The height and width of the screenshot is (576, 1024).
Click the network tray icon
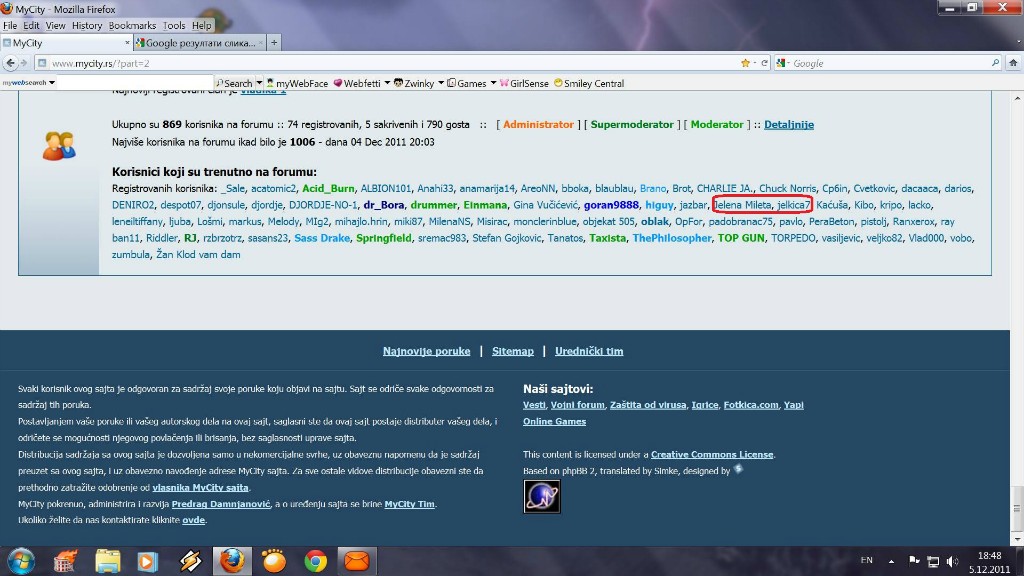point(933,561)
